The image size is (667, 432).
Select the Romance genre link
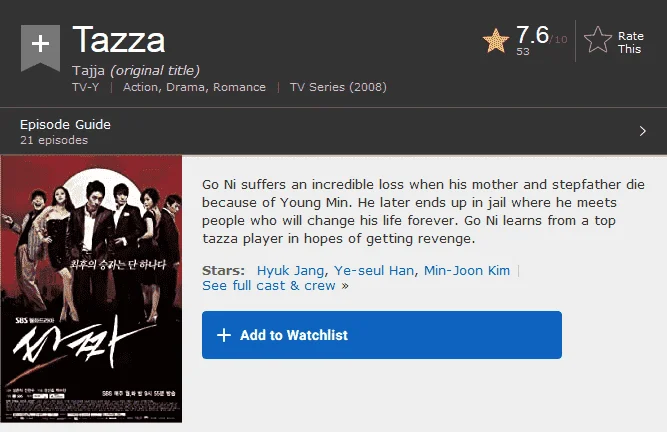(239, 87)
